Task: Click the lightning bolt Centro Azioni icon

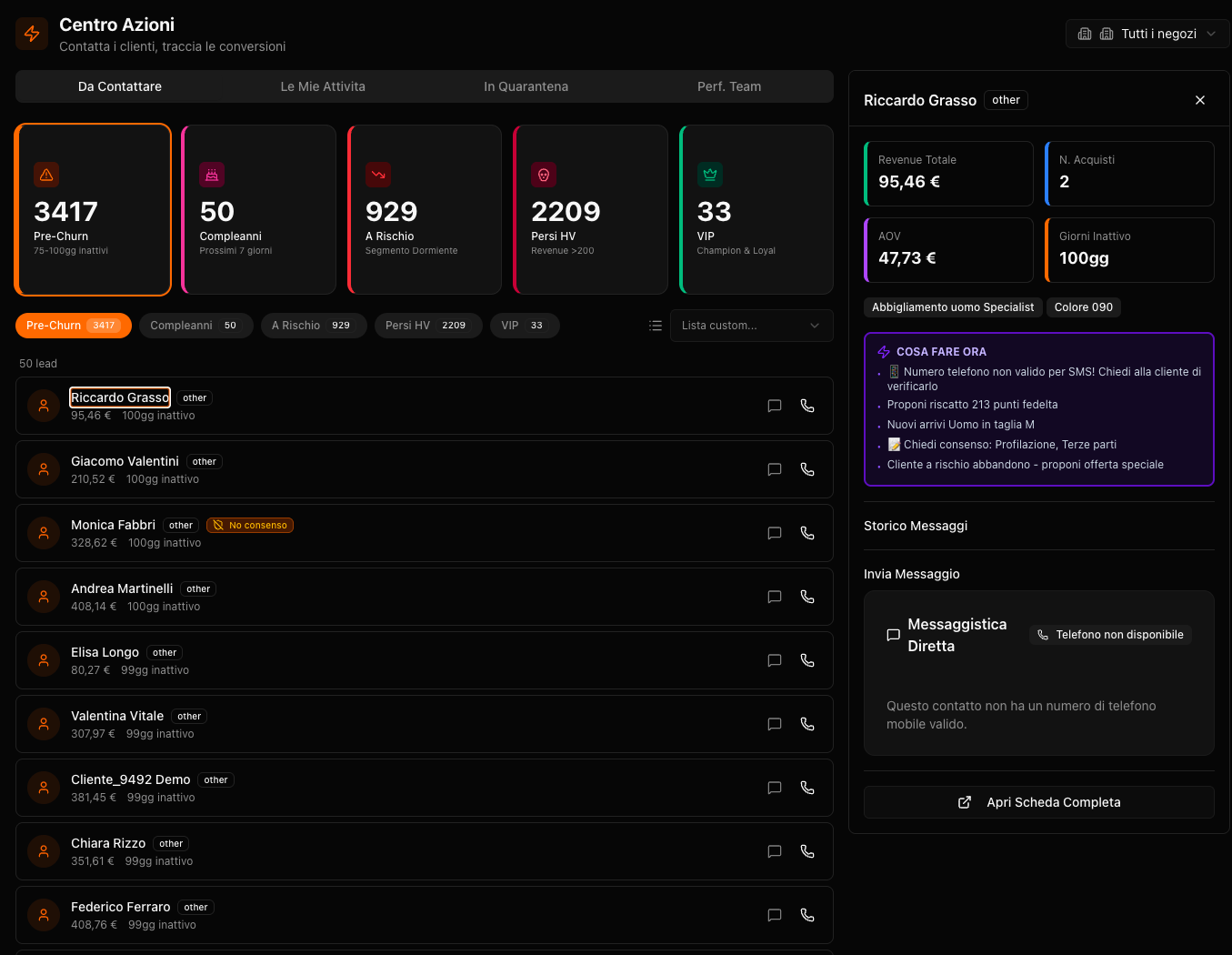Action: pyautogui.click(x=31, y=33)
